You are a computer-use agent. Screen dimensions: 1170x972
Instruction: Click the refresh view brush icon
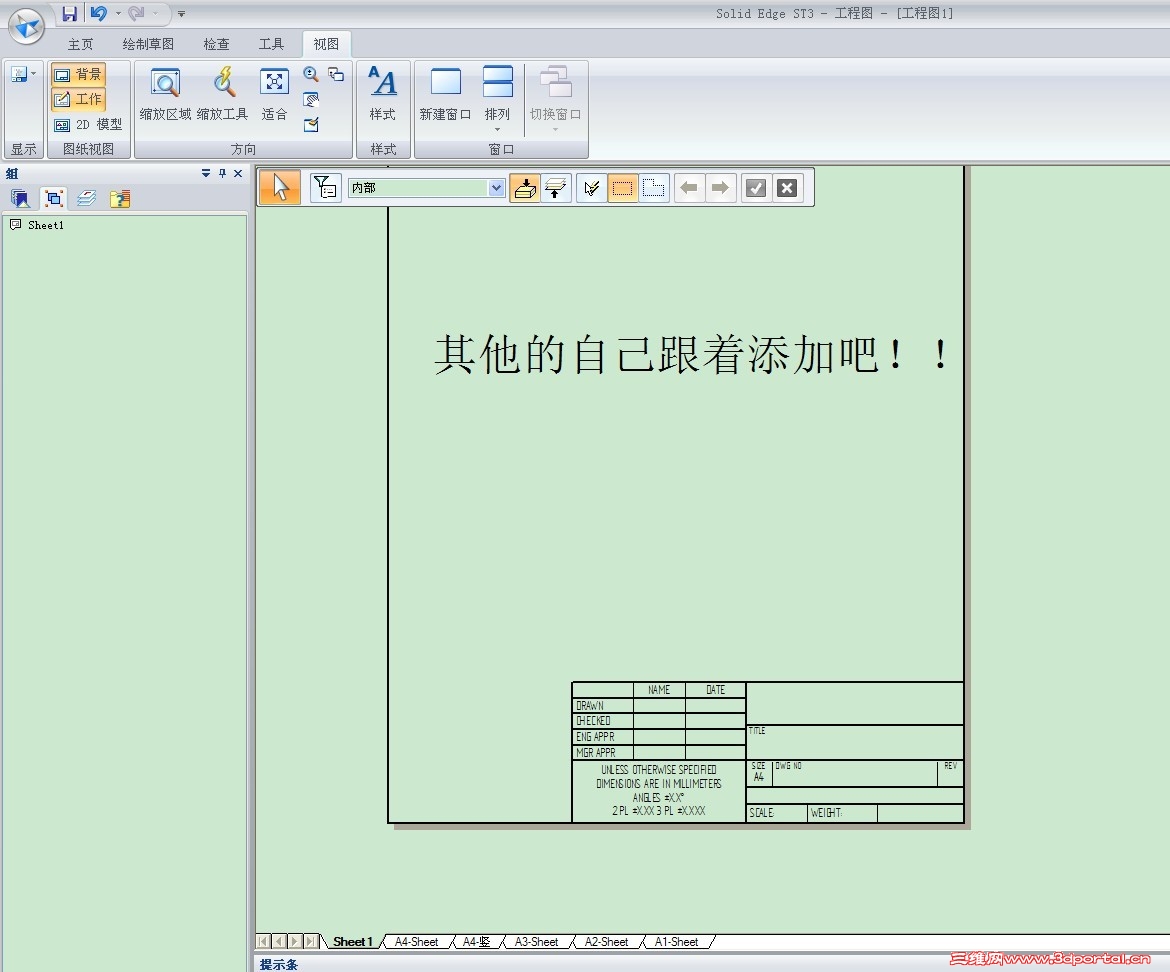[x=311, y=125]
